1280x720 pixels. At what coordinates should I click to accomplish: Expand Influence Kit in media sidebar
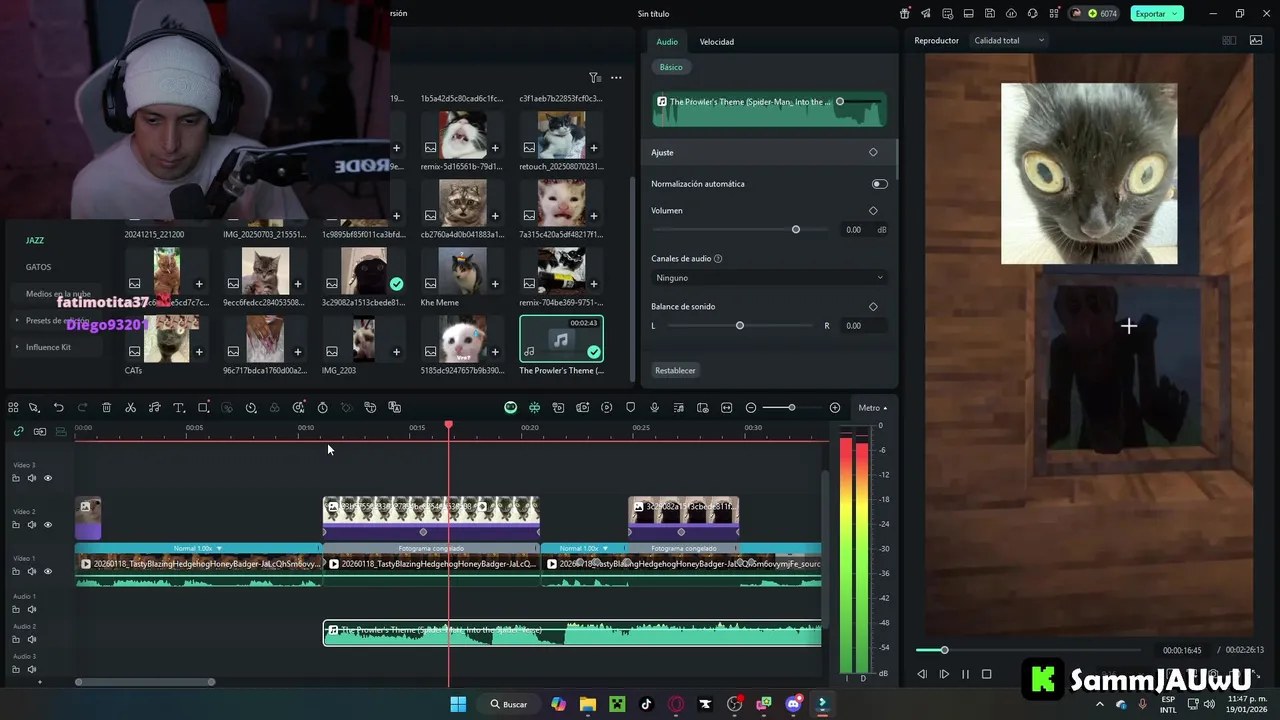[x=17, y=347]
